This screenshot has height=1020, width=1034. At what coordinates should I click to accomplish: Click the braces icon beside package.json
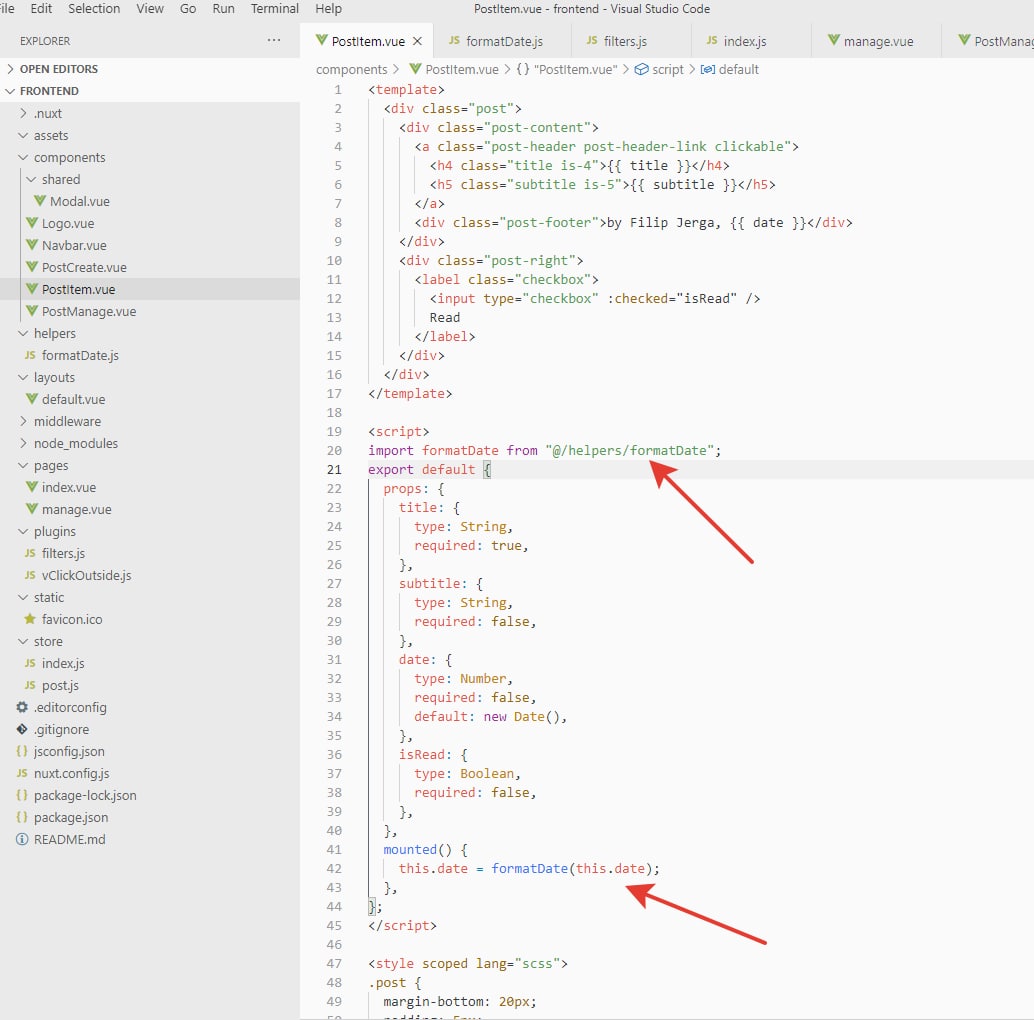22,817
